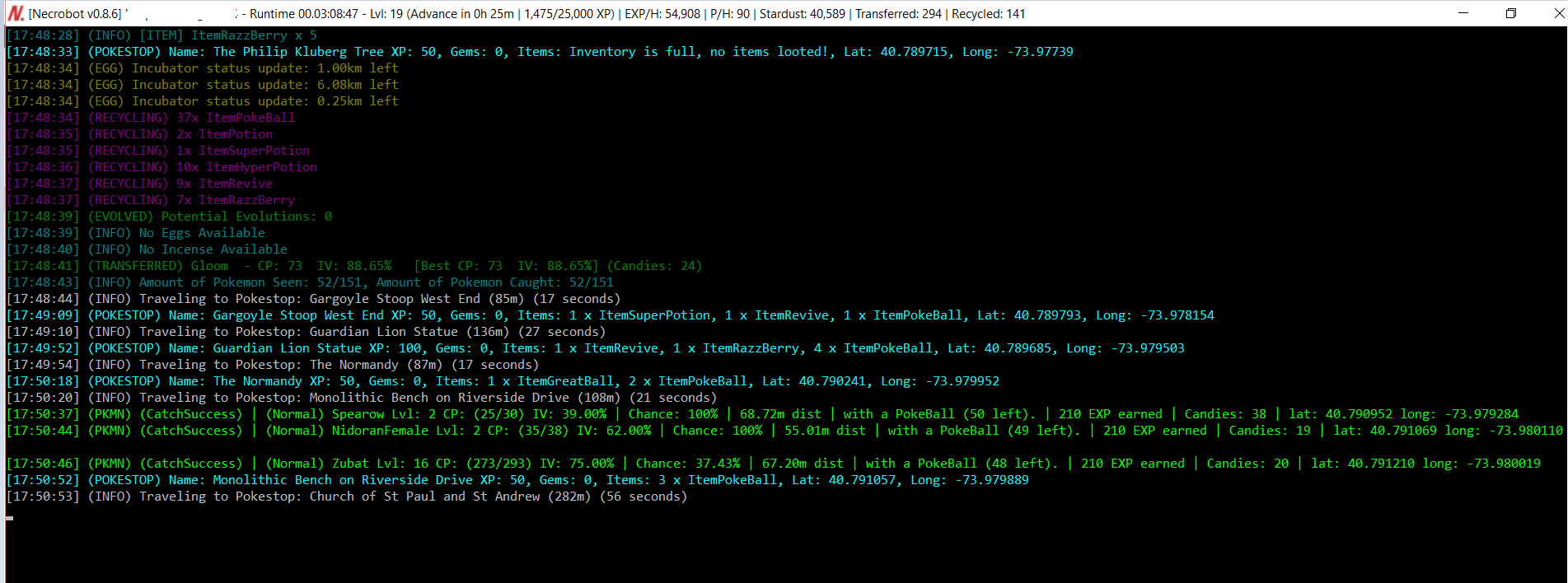Click the 'No Incense Available' line
Viewport: 1568px width, 583px height.
tap(147, 250)
